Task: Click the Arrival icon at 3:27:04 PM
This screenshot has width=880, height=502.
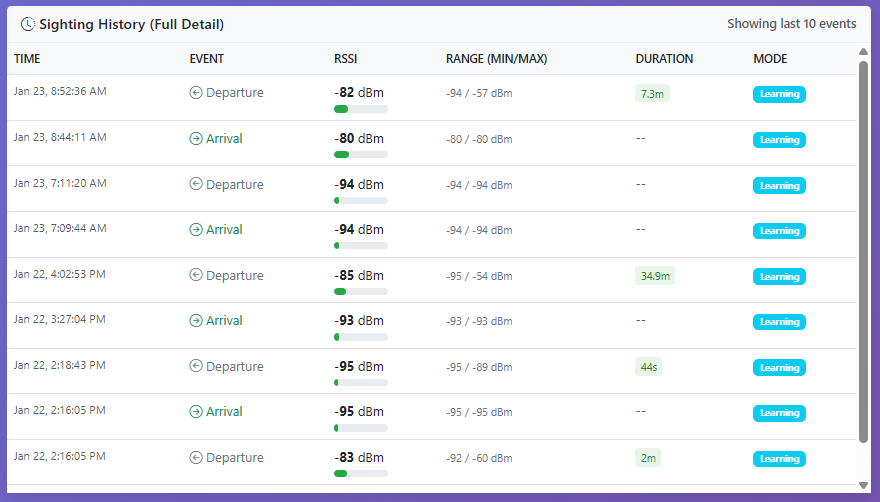Action: tap(196, 321)
